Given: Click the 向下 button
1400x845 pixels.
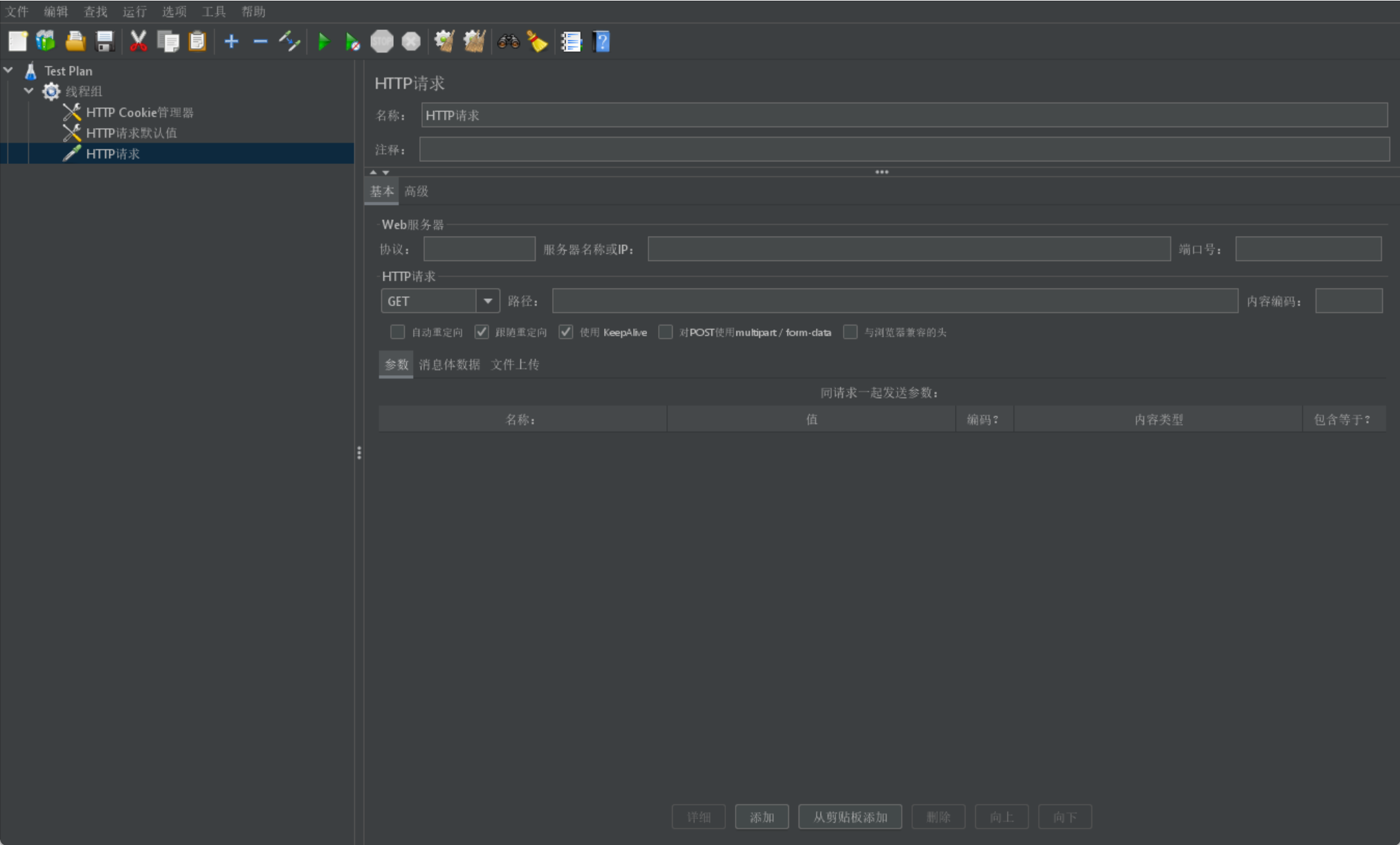Looking at the screenshot, I should click(1065, 817).
